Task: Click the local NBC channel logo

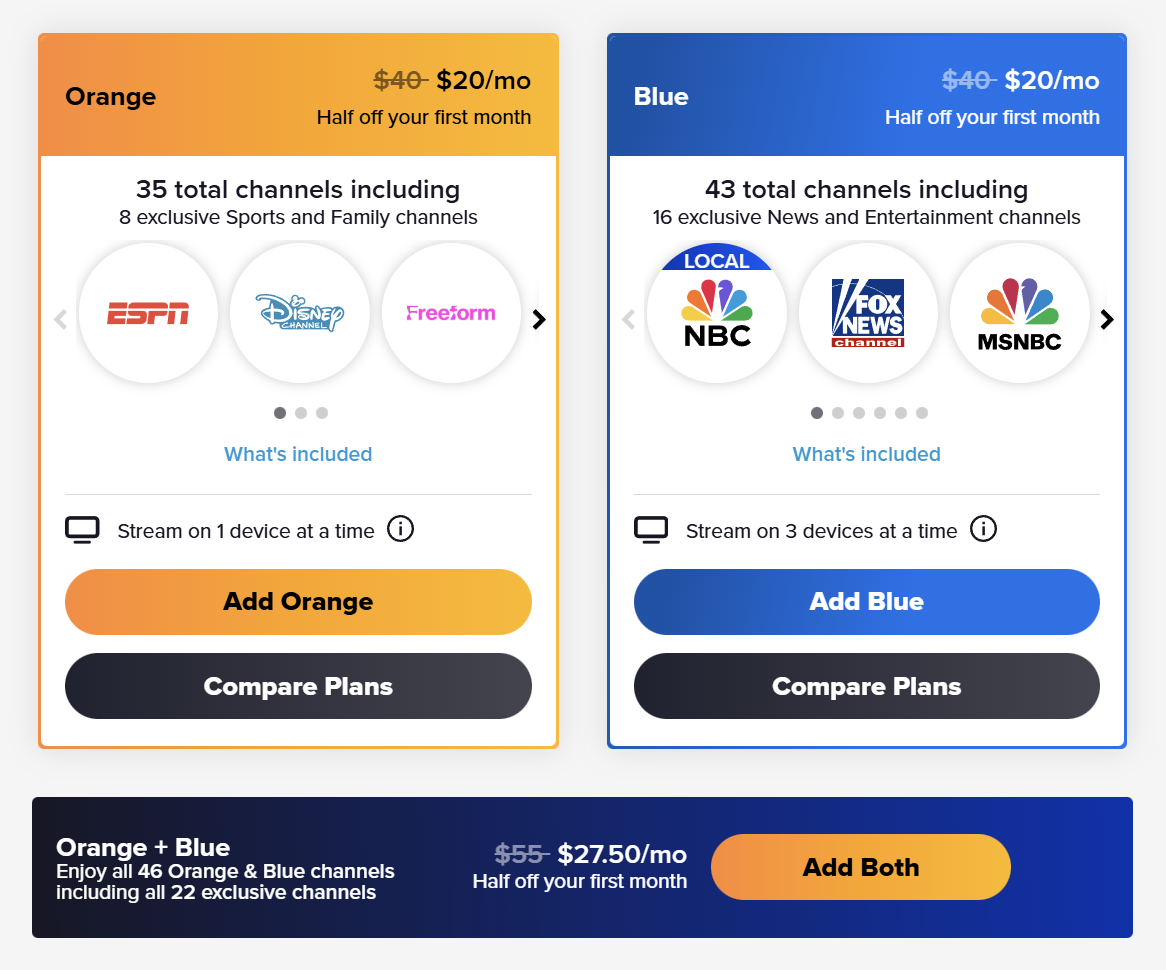Action: click(717, 313)
